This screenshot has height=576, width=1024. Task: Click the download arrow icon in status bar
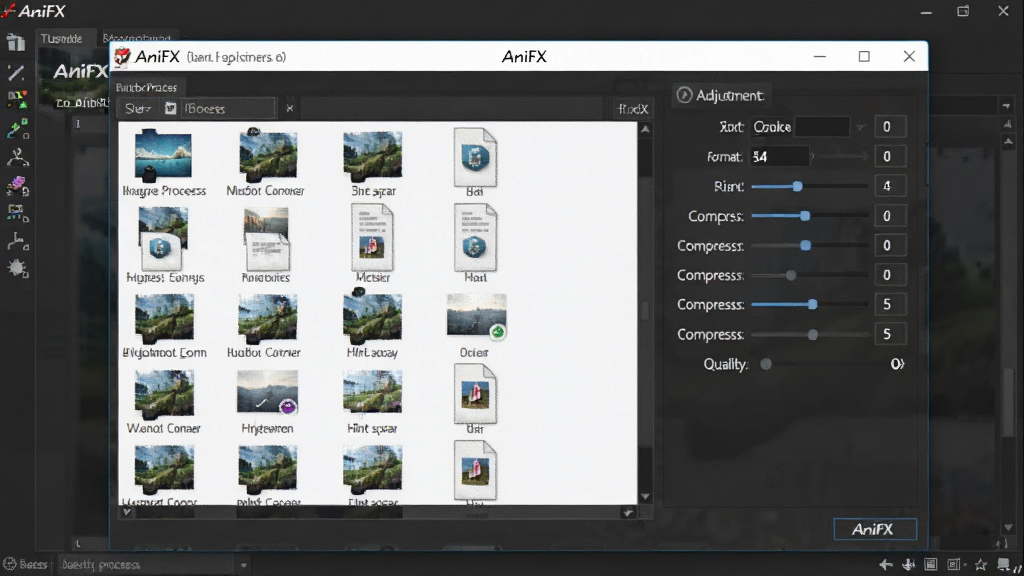908,564
